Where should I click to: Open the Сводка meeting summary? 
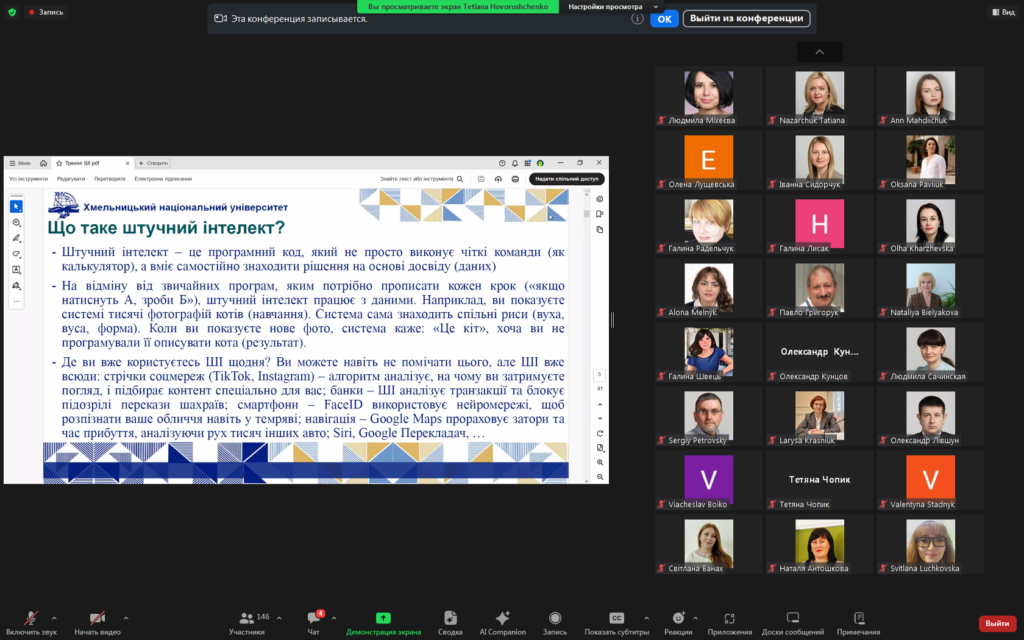(x=450, y=622)
